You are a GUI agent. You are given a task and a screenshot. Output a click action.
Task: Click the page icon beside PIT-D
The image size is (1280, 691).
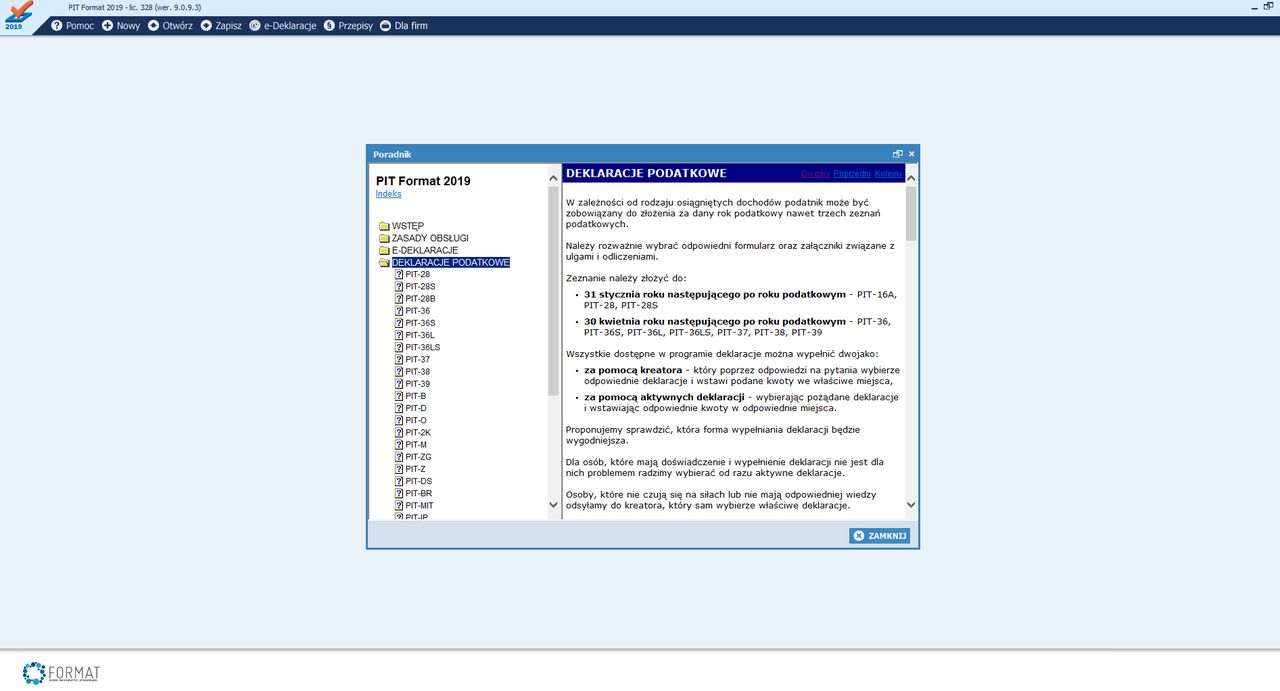[x=399, y=408]
